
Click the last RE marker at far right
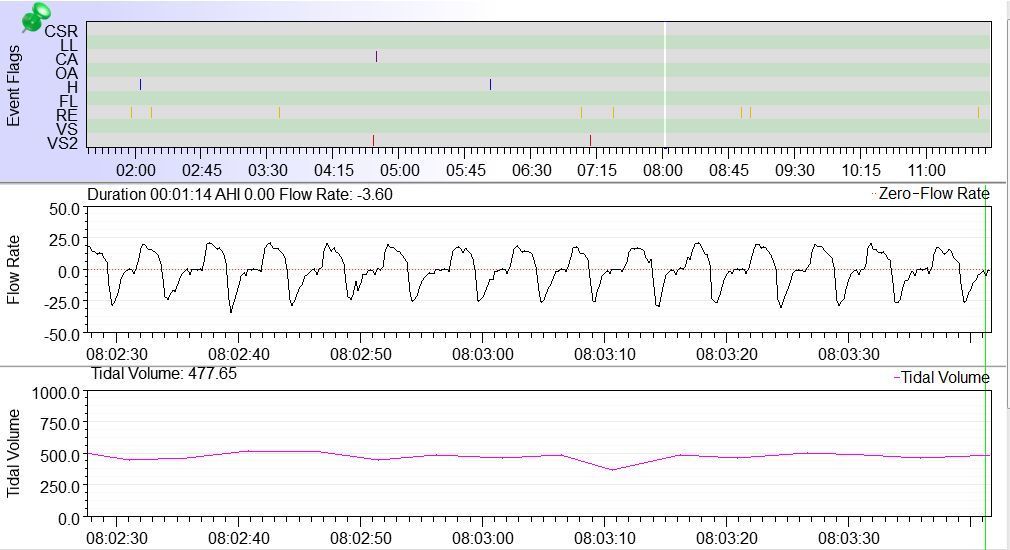[x=978, y=113]
